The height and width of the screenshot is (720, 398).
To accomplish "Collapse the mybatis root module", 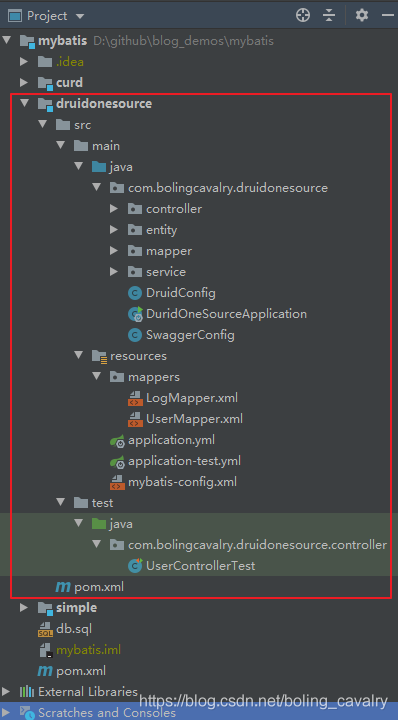I will [6, 40].
